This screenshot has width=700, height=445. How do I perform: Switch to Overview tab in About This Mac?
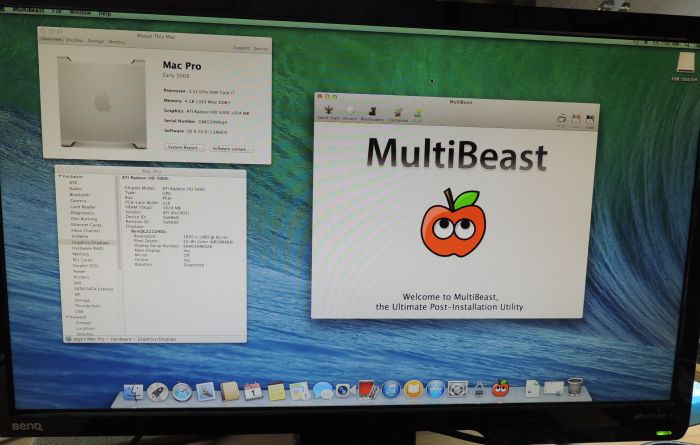(52, 40)
